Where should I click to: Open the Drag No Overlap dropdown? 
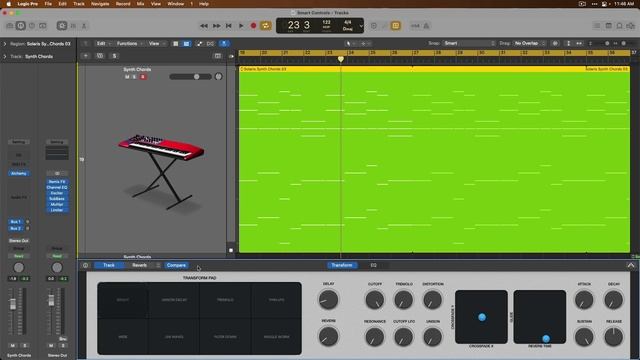click(x=529, y=43)
